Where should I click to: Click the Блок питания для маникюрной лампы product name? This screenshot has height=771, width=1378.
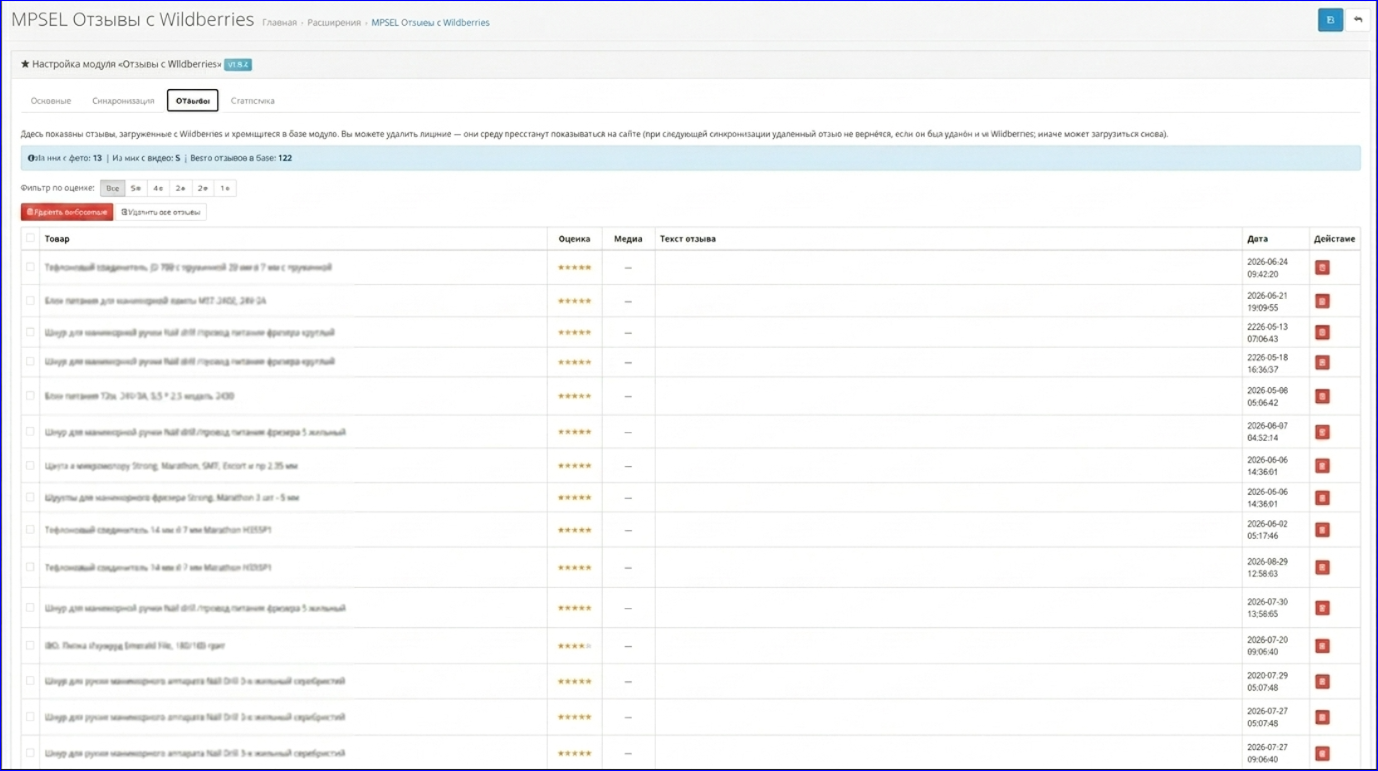coord(155,301)
